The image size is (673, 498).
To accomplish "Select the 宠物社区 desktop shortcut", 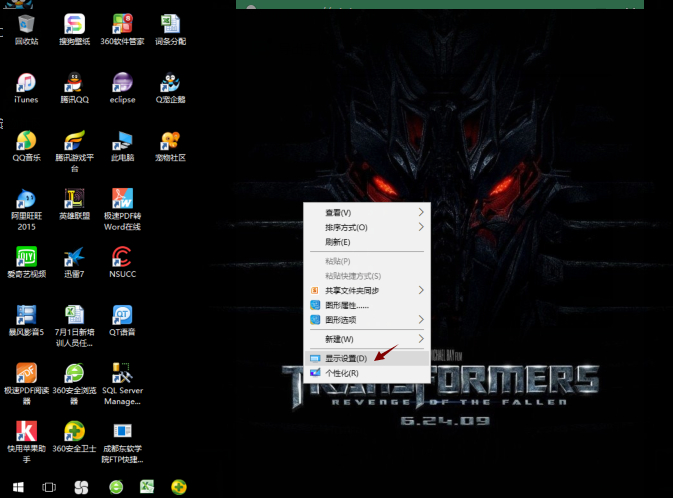I will click(x=170, y=146).
